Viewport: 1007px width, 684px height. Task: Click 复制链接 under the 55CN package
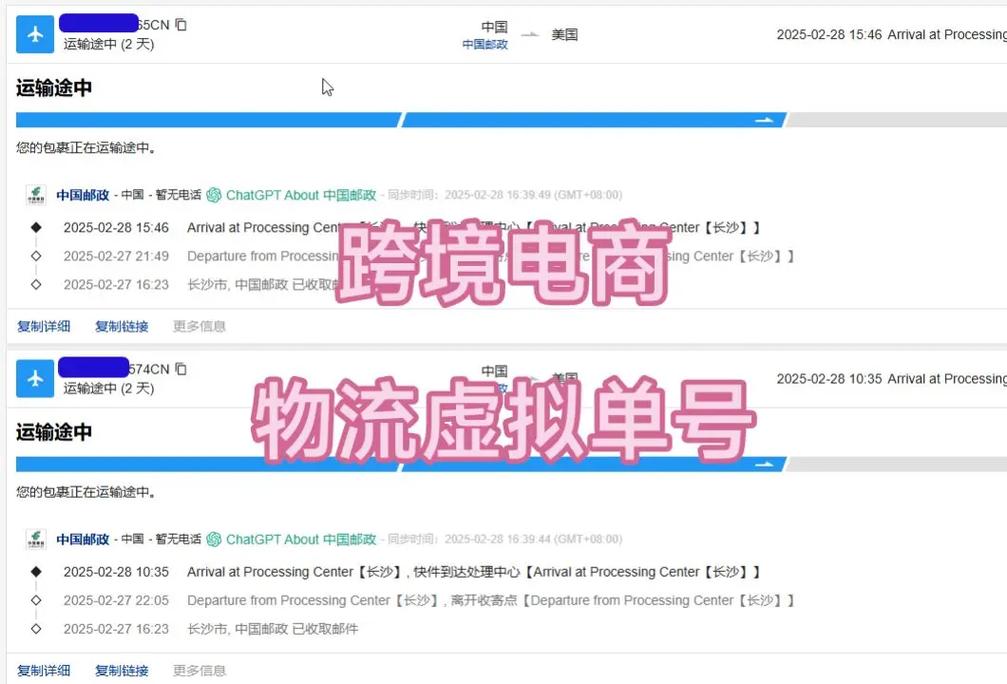click(x=121, y=326)
